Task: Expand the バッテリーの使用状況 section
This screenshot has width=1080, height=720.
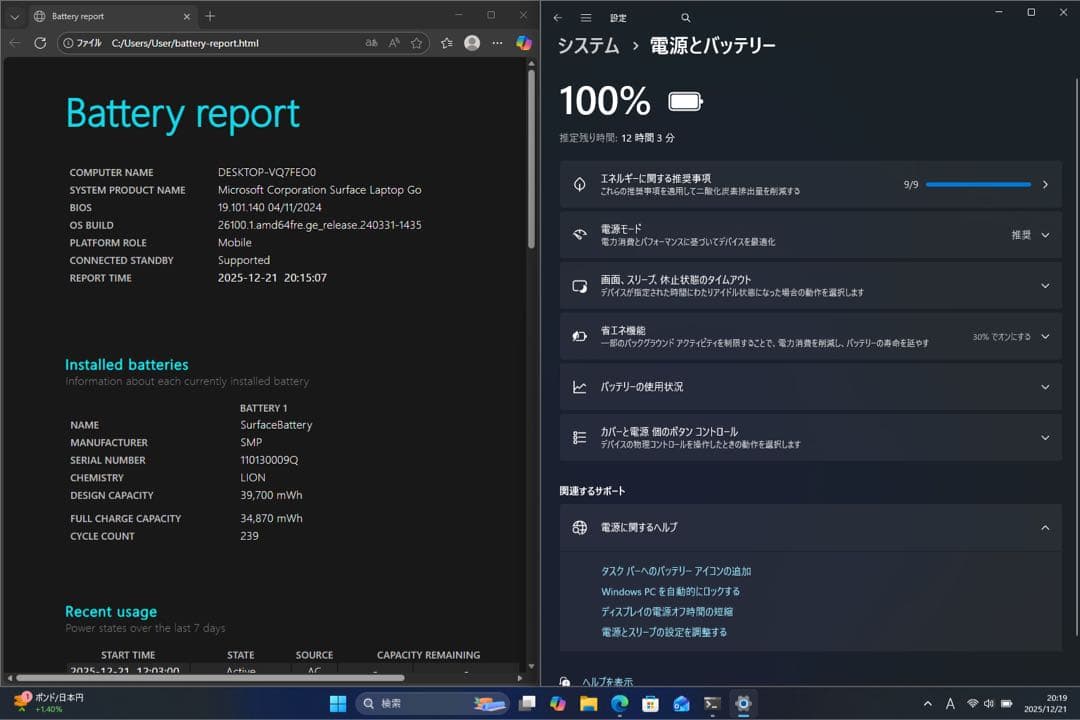Action: (x=1045, y=387)
